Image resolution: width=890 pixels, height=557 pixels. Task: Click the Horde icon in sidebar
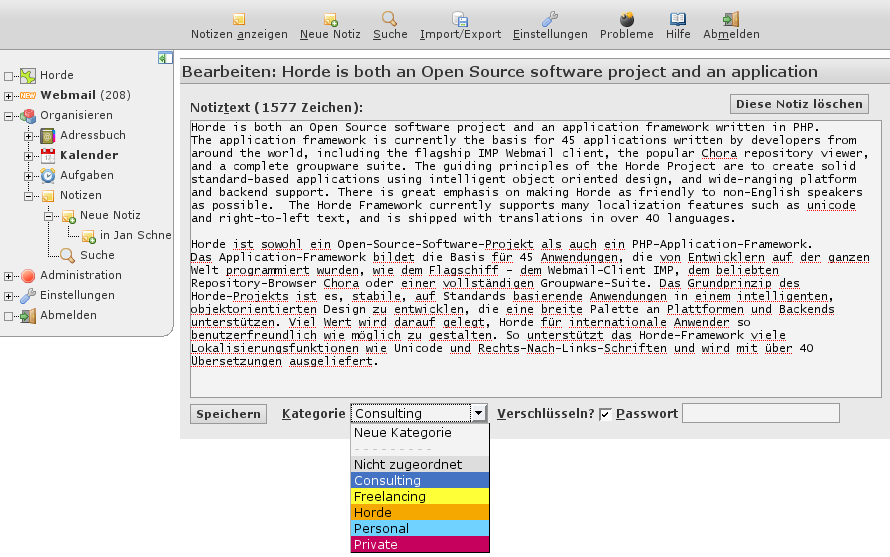point(28,76)
